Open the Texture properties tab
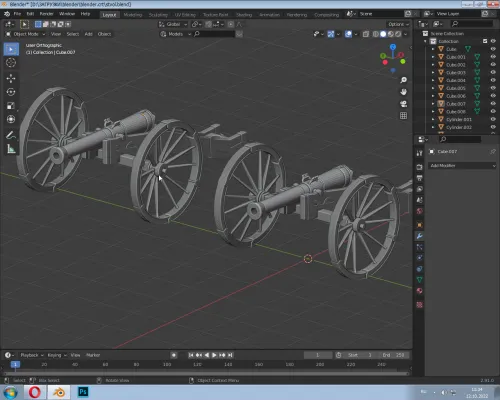Screen dimensions: 500x400 [x=419, y=305]
